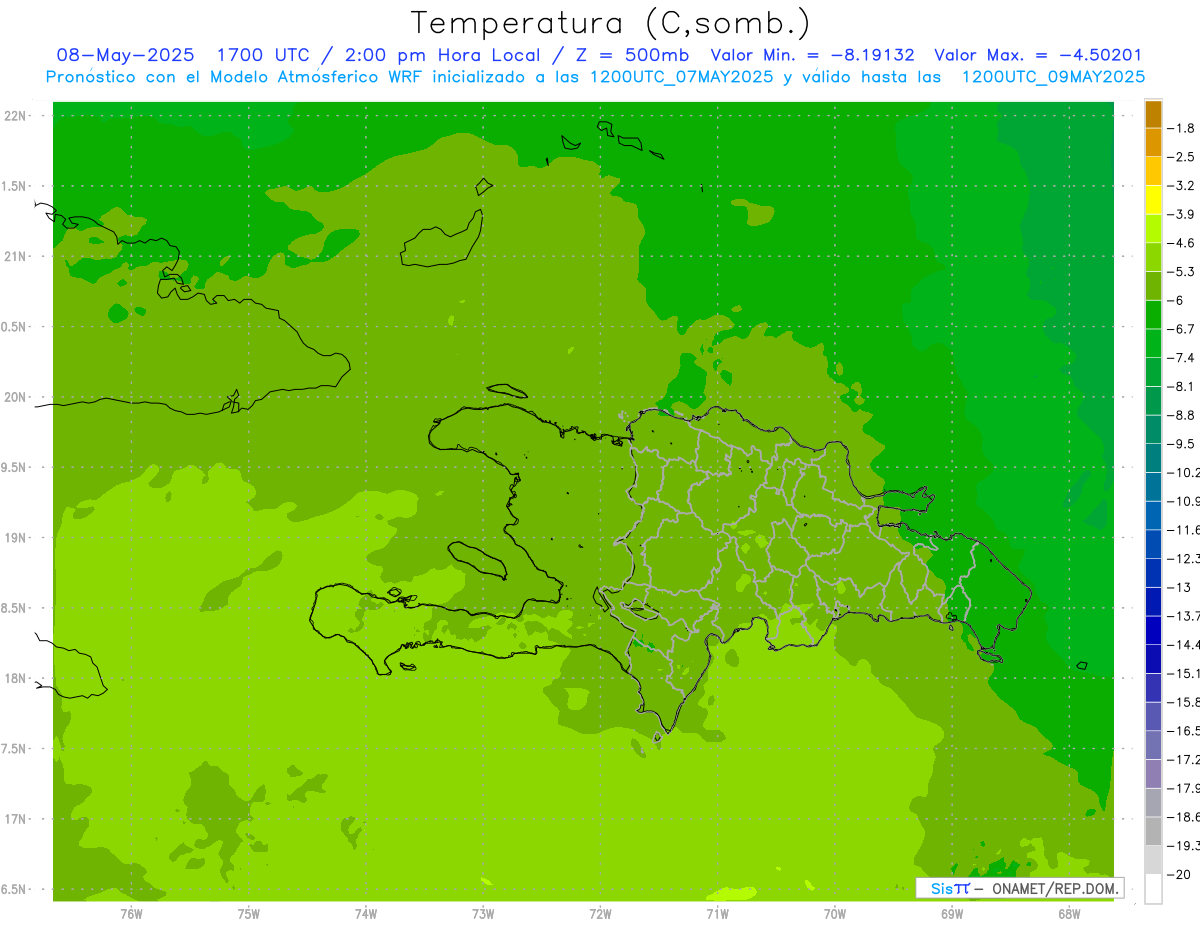Click the '-1.8' legend value
1200x927 pixels.
click(1182, 129)
